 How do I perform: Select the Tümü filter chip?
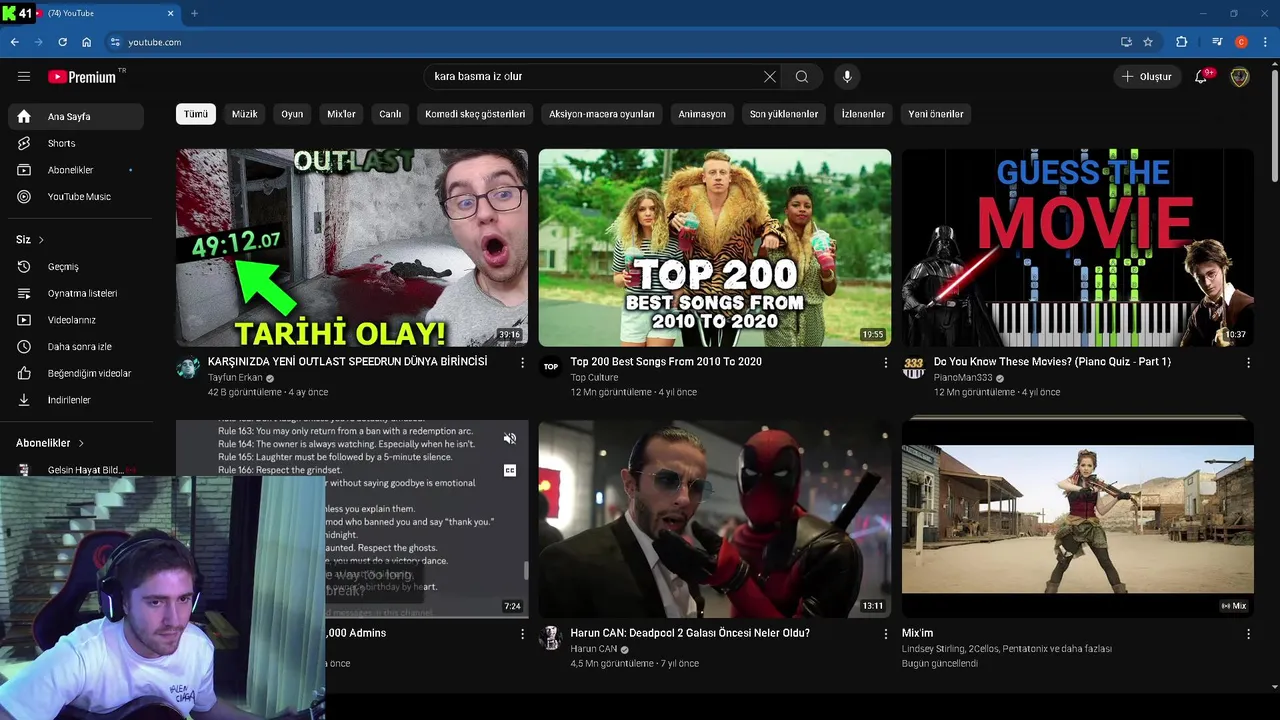click(196, 114)
